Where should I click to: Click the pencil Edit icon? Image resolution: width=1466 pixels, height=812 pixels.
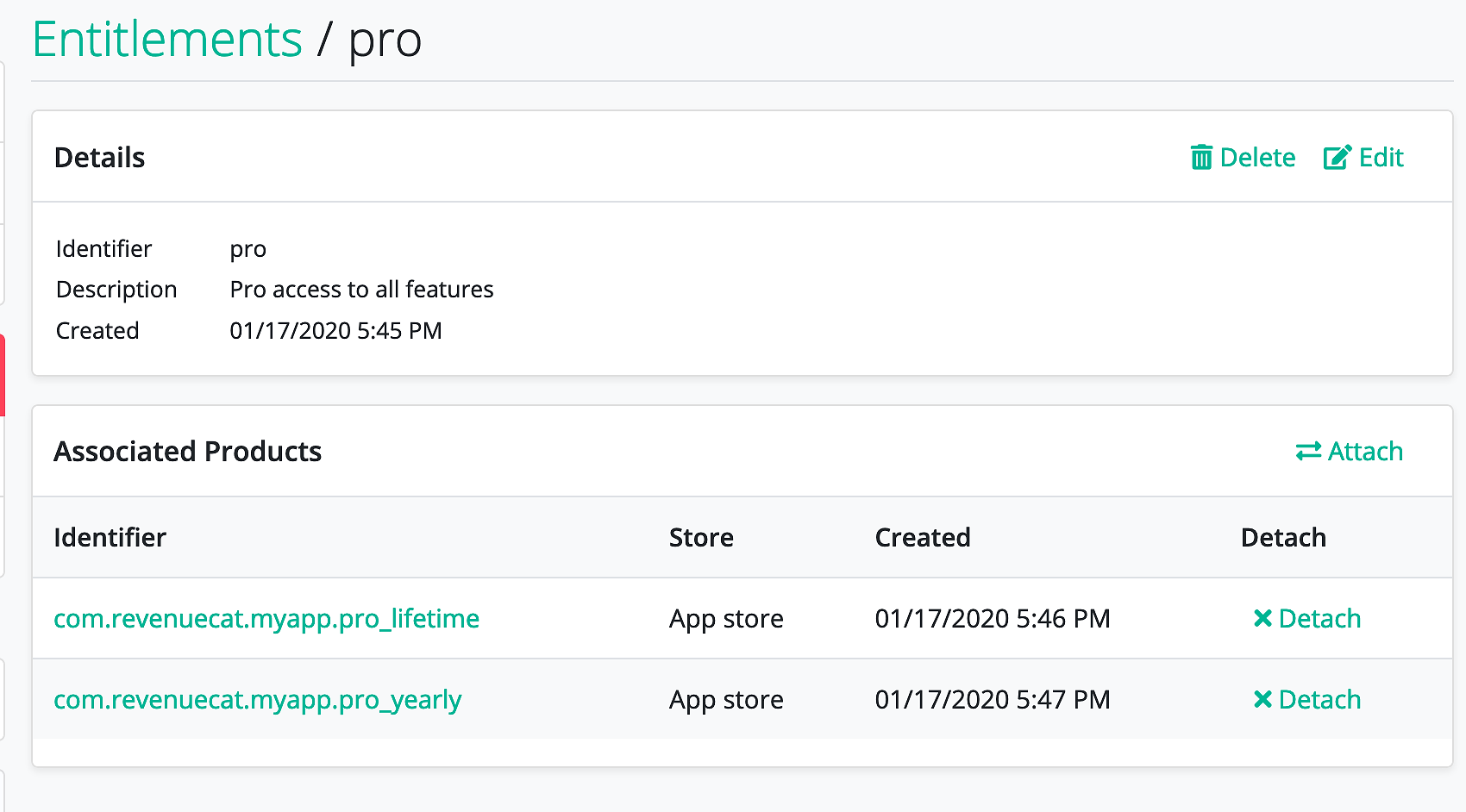pyautogui.click(x=1338, y=158)
